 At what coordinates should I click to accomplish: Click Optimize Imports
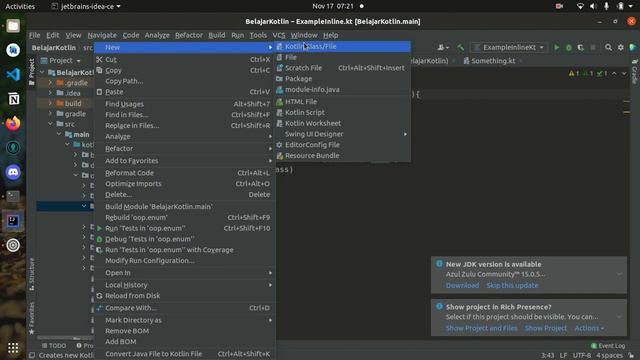pyautogui.click(x=184, y=184)
